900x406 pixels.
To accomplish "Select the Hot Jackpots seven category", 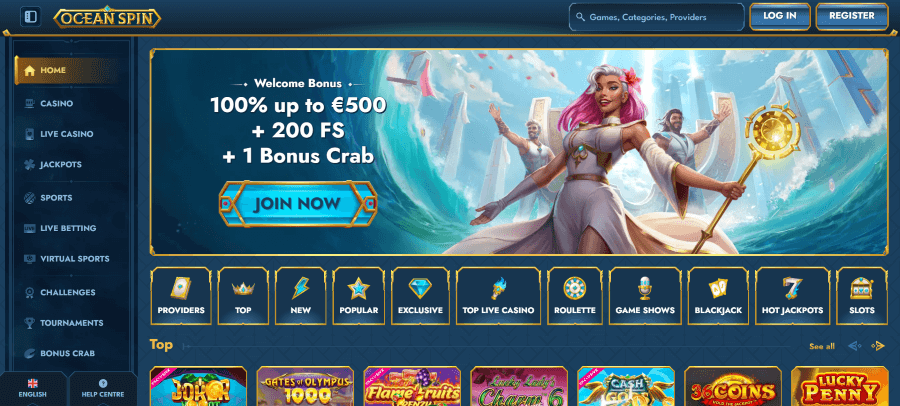I will tap(792, 296).
